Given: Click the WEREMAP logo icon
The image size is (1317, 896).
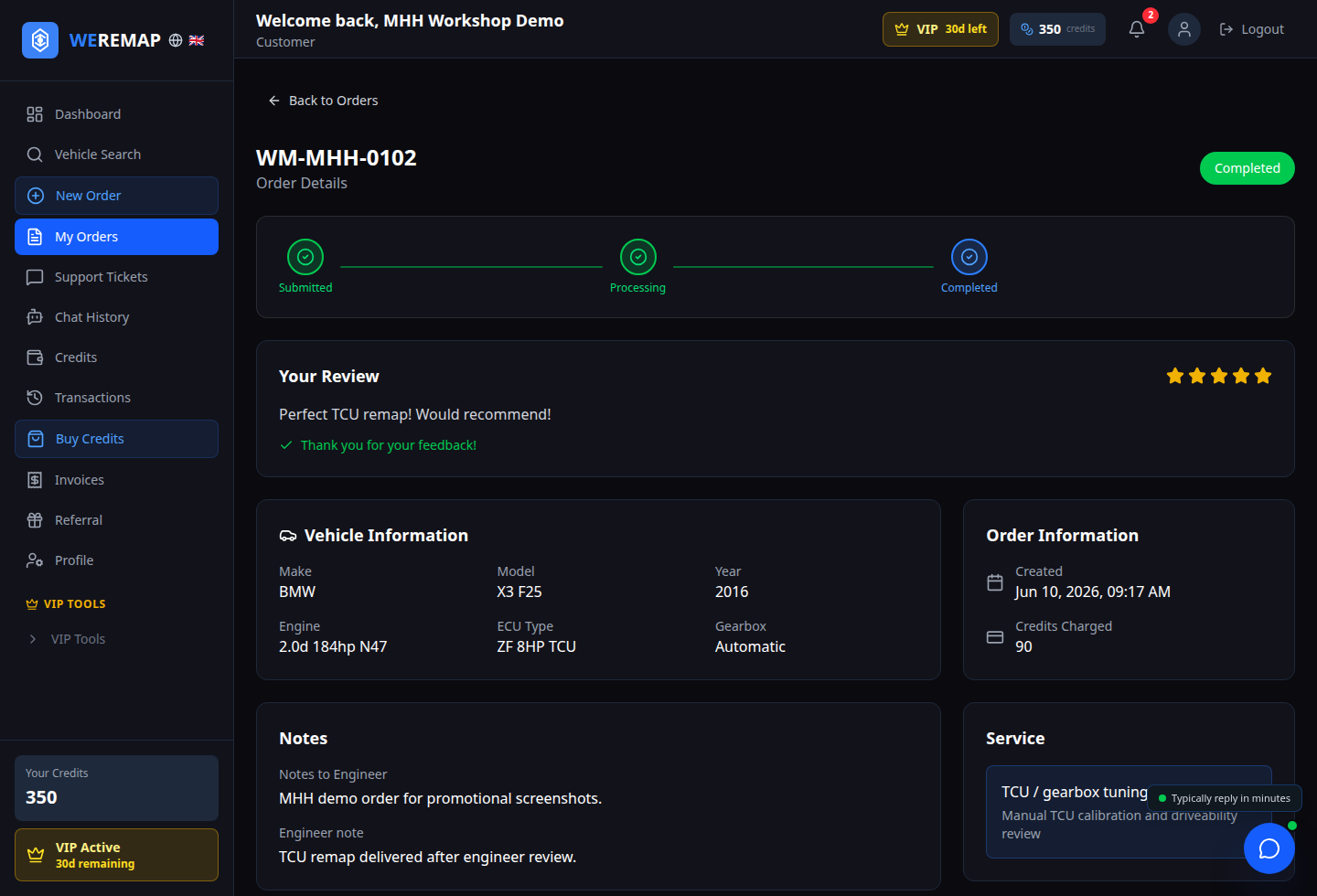Looking at the screenshot, I should click(40, 40).
